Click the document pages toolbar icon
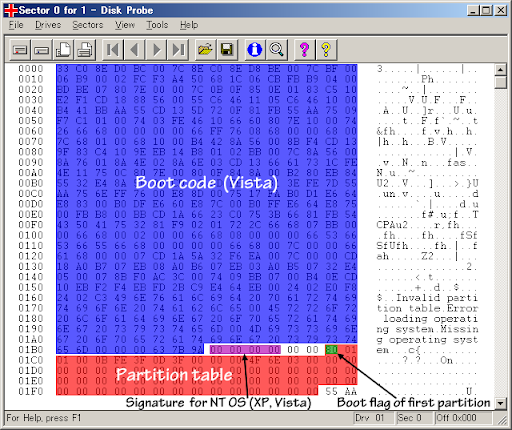This screenshot has height=430, width=512. 63,50
